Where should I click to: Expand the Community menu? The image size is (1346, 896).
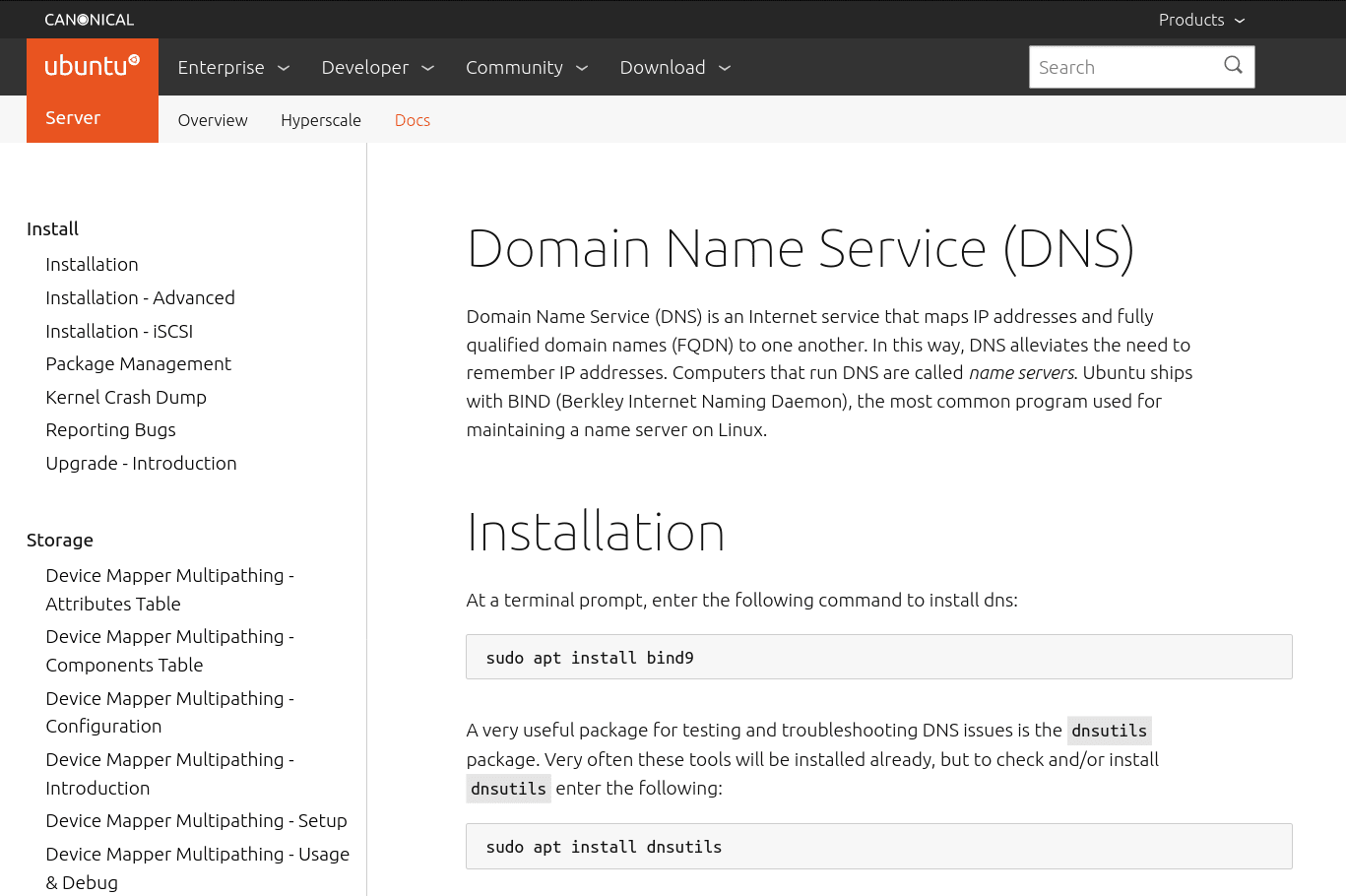[x=527, y=68]
